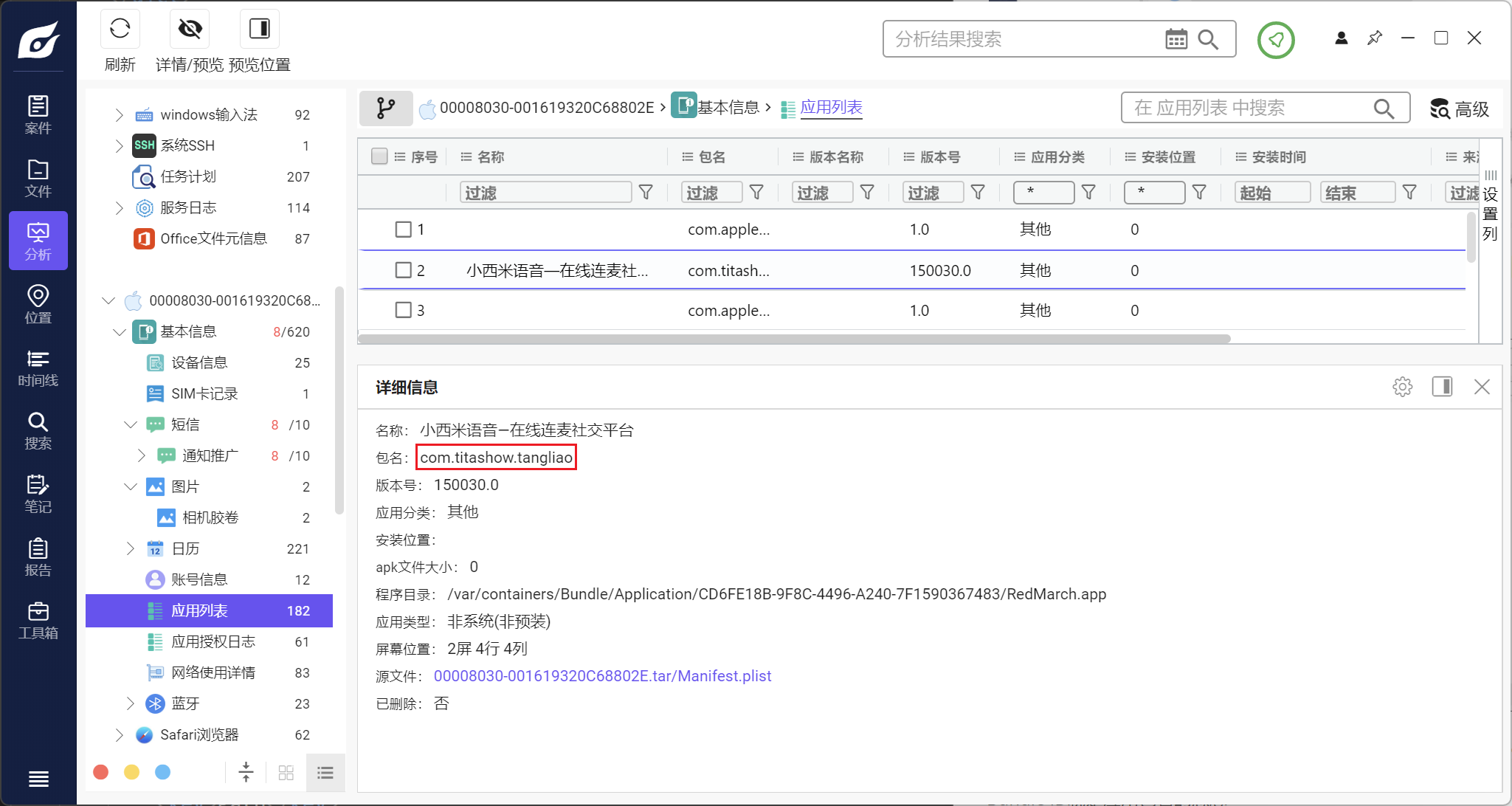
Task: Expand the 日历 tree node
Action: (131, 548)
